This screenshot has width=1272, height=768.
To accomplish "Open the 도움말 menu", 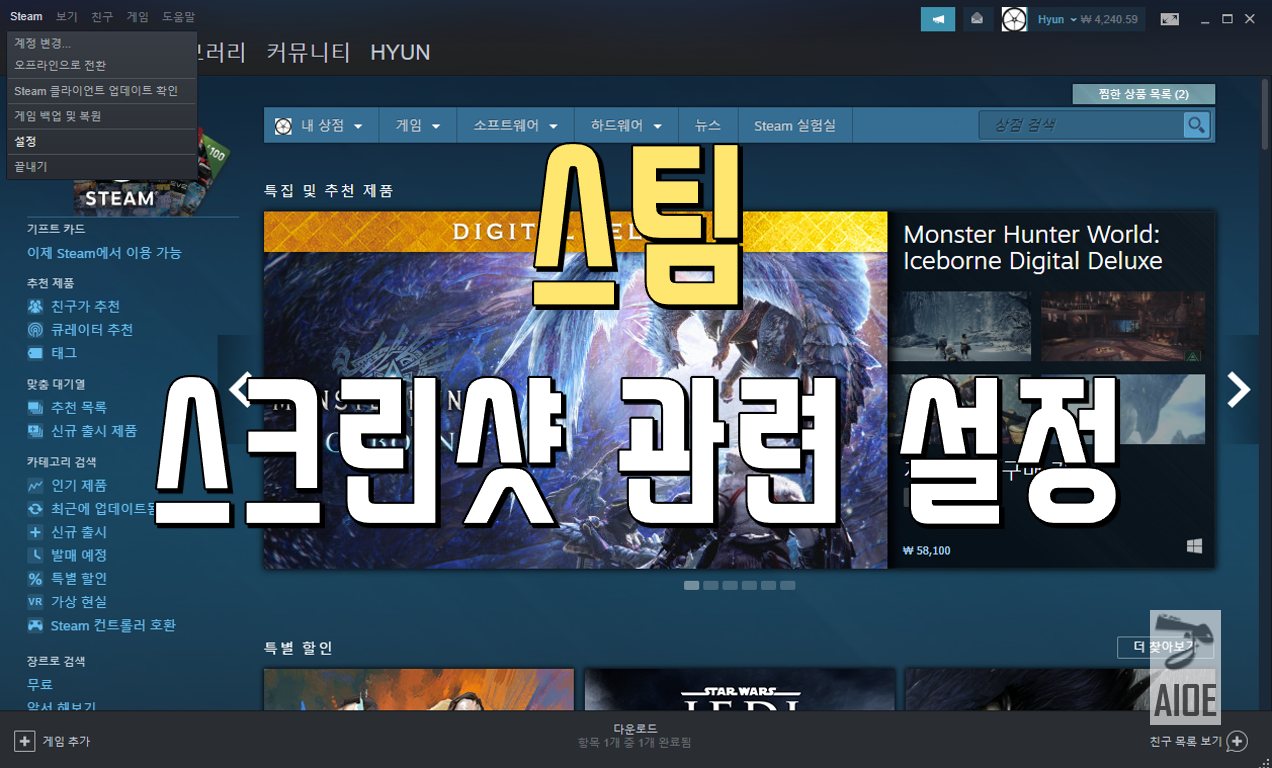I will point(179,17).
